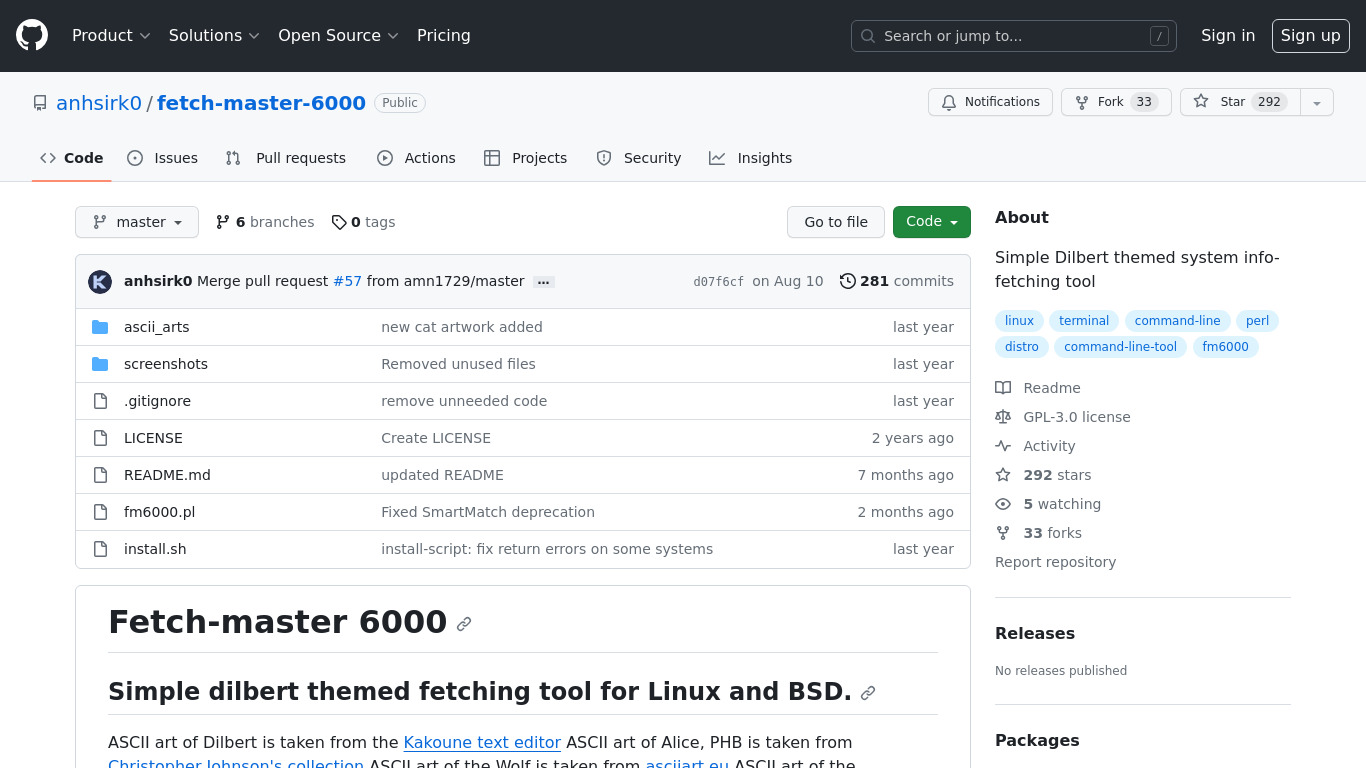This screenshot has height=768, width=1366.
Task: Open the fetch-master-6000 repository link
Action: 262,103
